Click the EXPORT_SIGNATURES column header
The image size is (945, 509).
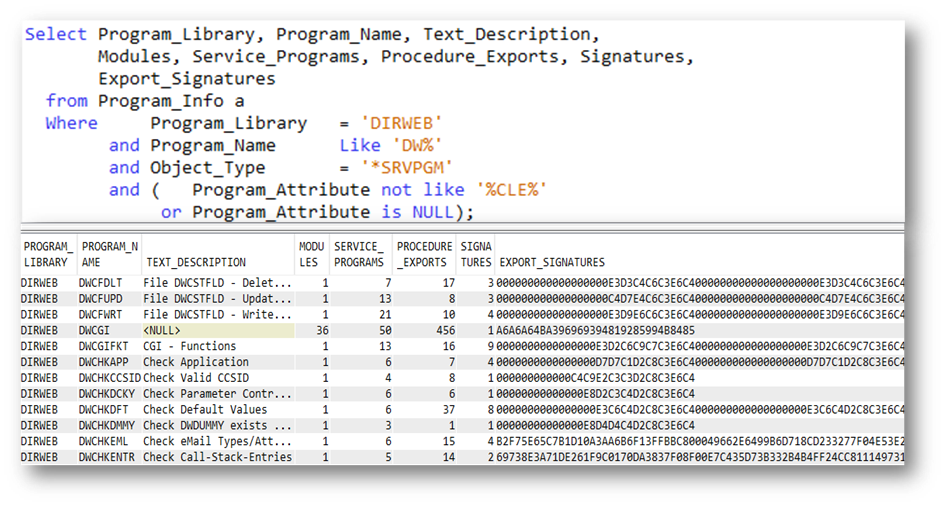click(550, 262)
